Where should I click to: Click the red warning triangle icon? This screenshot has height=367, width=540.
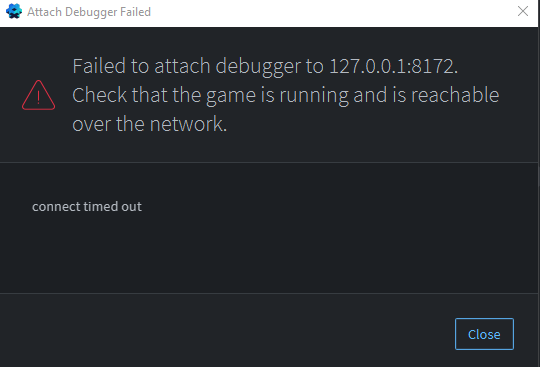(x=38, y=95)
